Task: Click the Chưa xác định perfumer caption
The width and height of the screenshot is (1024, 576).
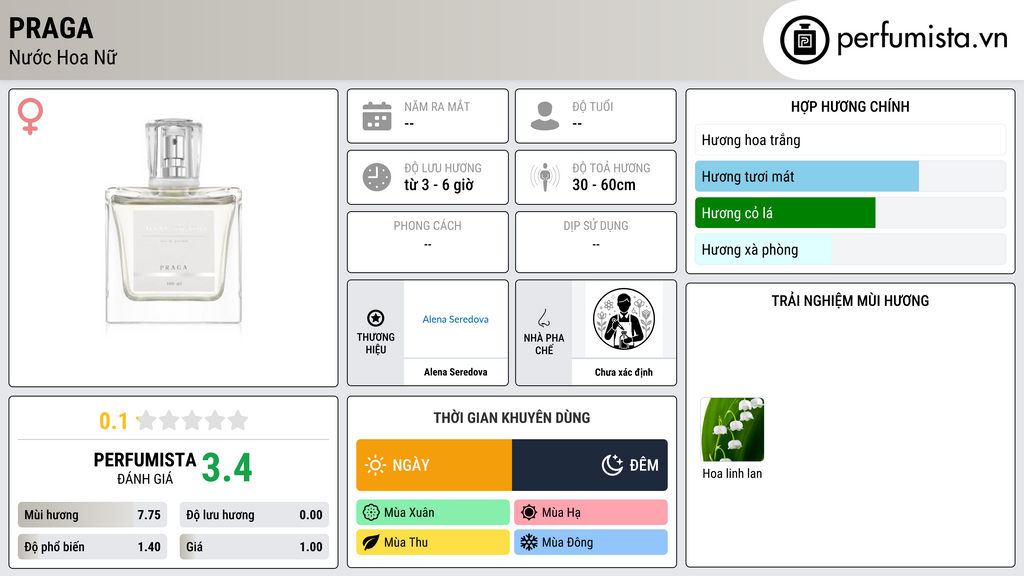Action: (624, 372)
